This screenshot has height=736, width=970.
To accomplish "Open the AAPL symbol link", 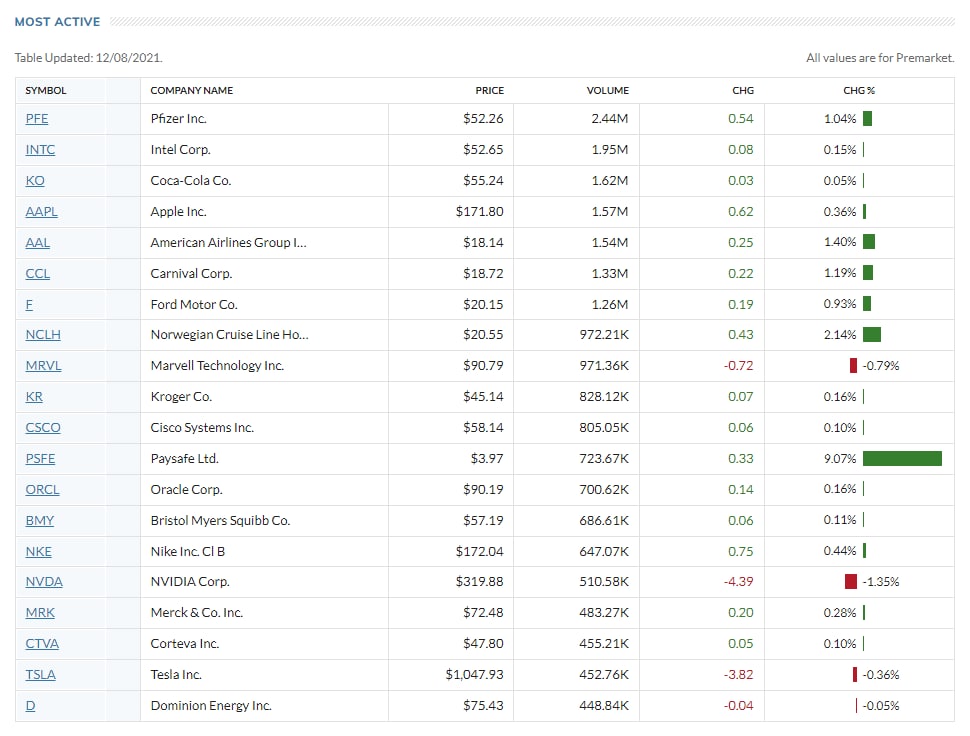I will pos(41,212).
